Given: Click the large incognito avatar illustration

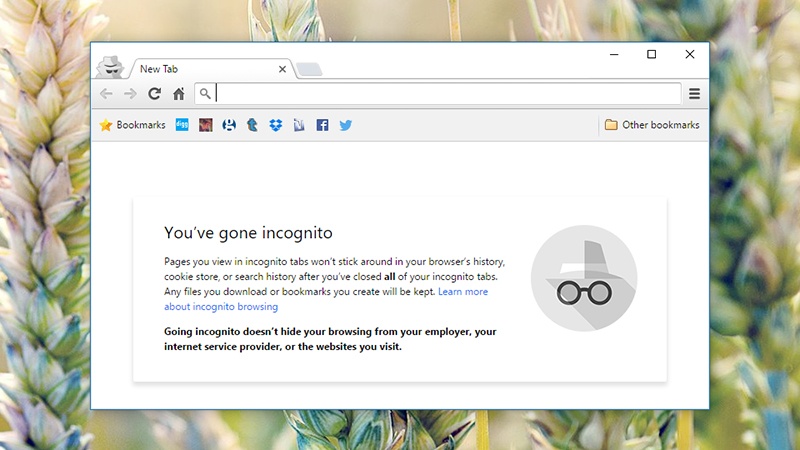Looking at the screenshot, I should pyautogui.click(x=584, y=278).
